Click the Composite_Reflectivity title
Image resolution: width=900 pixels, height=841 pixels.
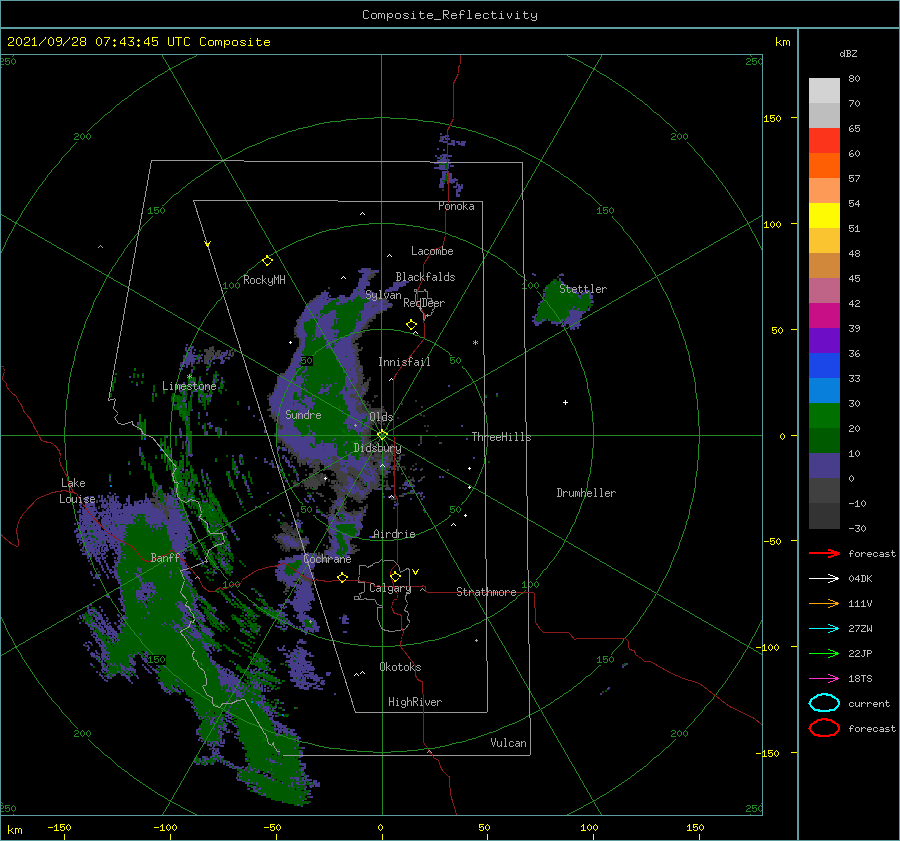(450, 15)
